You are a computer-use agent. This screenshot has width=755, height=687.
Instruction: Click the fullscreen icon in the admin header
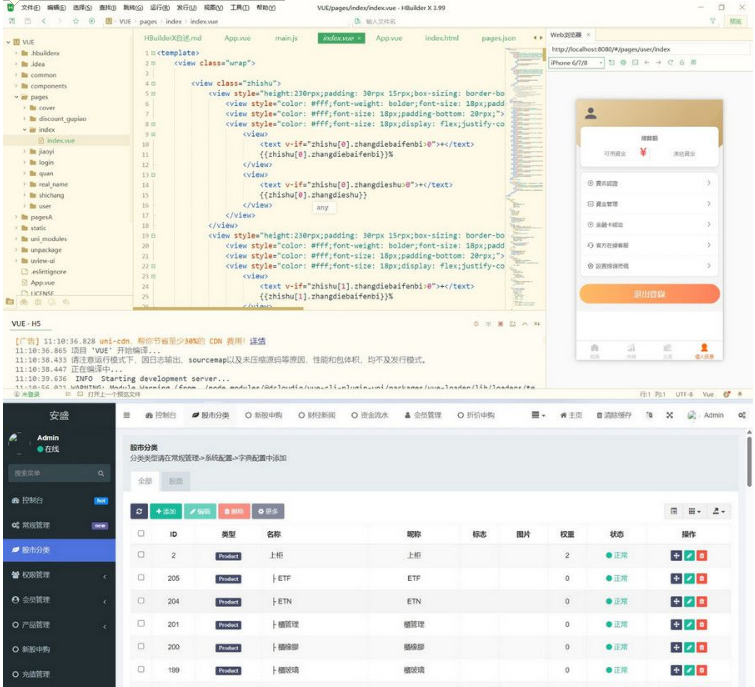[670, 415]
